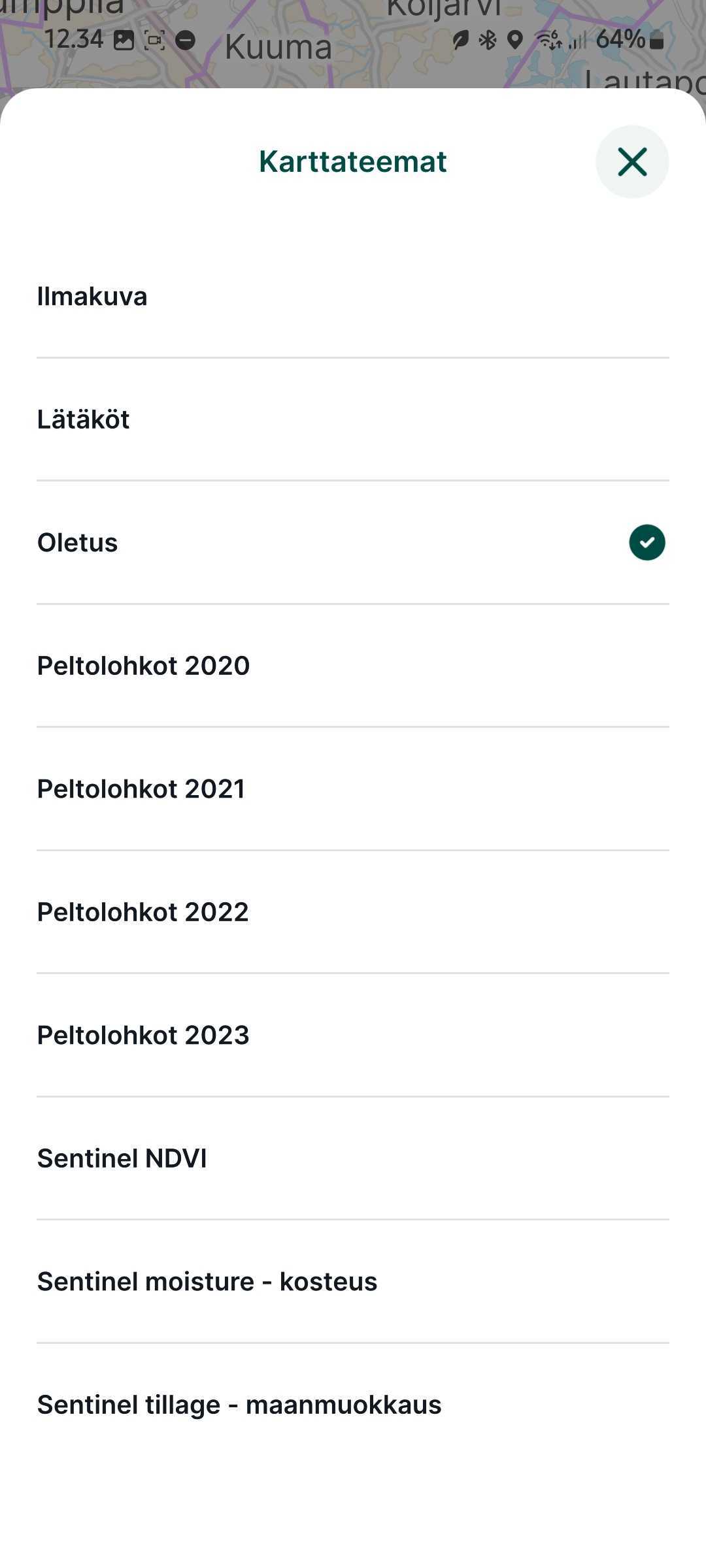Tap the dimmed map at Kuuma label
This screenshot has width=706, height=1568.
(278, 48)
